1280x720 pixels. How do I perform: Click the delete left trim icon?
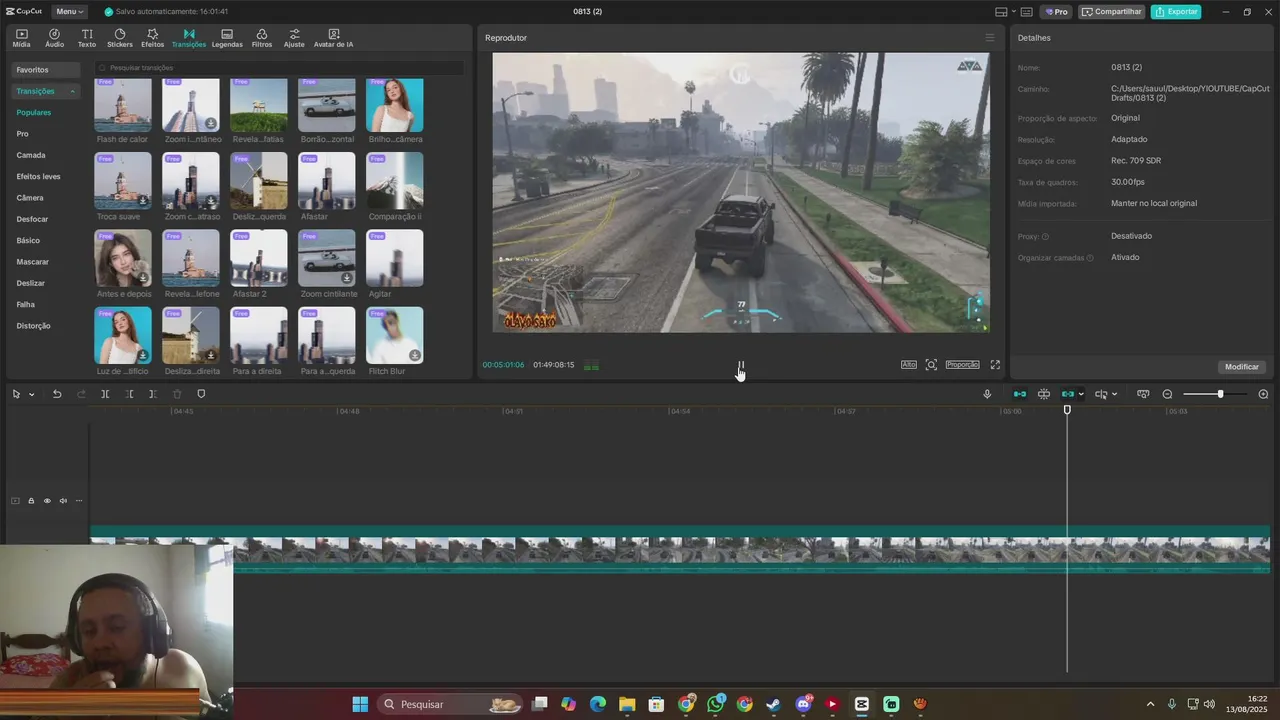129,394
